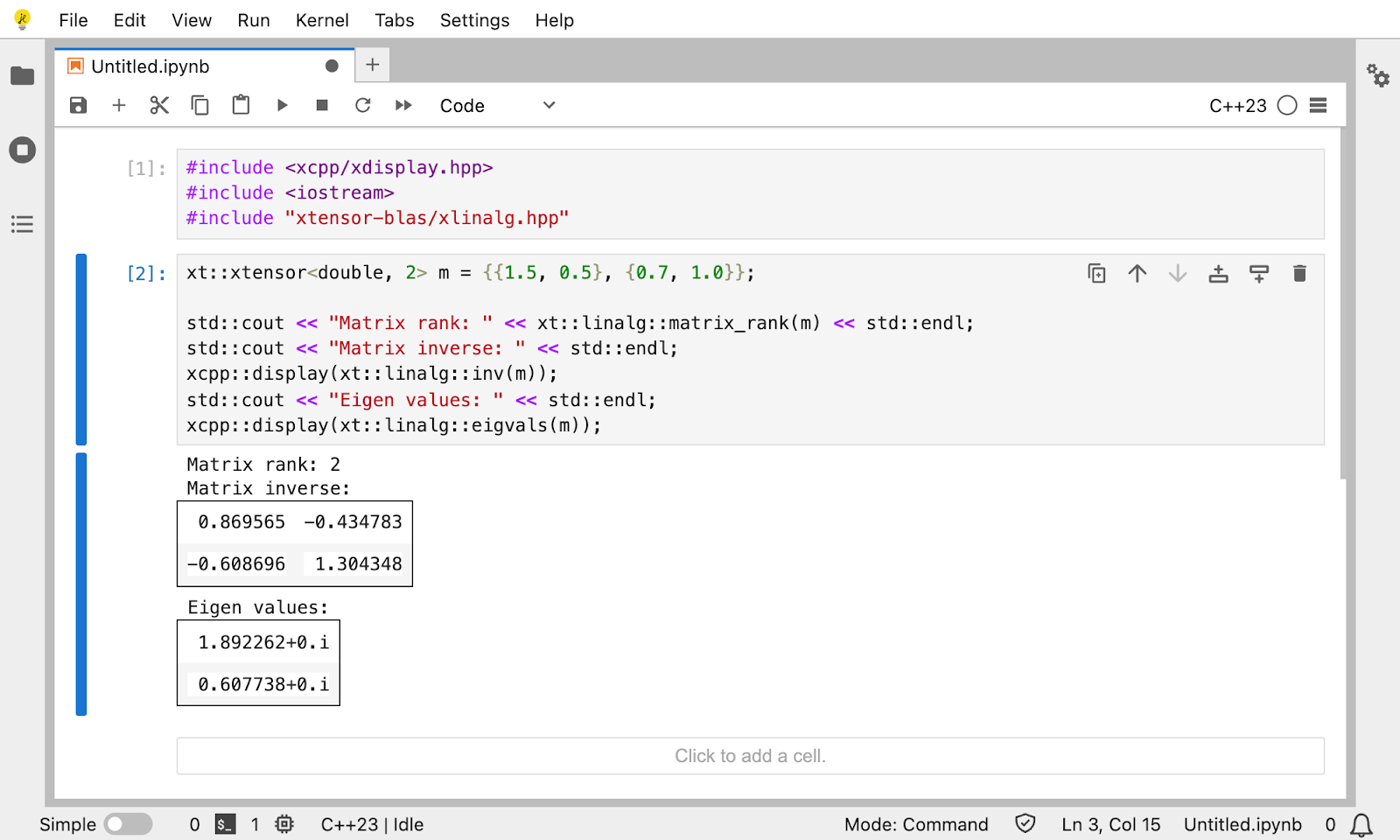Click the 'Matrix rank: 2' output line
The width and height of the screenshot is (1400, 840).
(x=263, y=464)
